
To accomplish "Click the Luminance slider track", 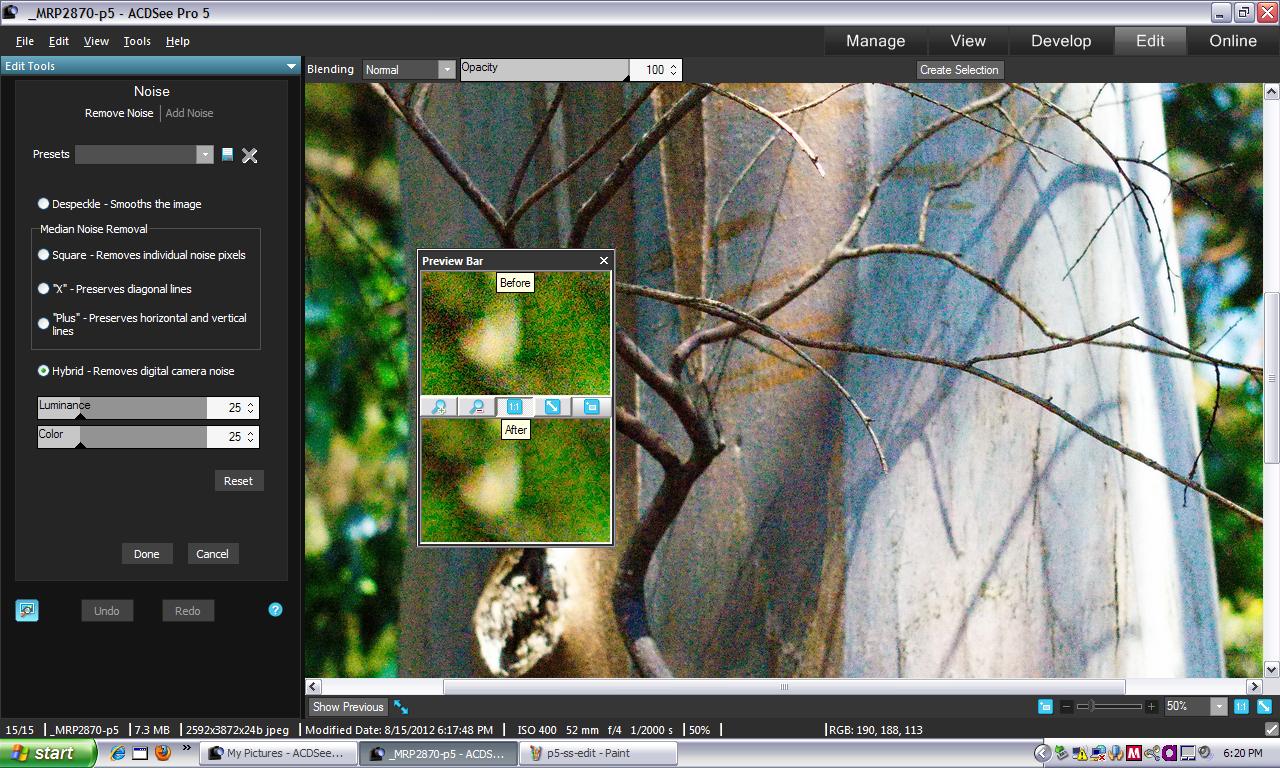I will click(122, 408).
